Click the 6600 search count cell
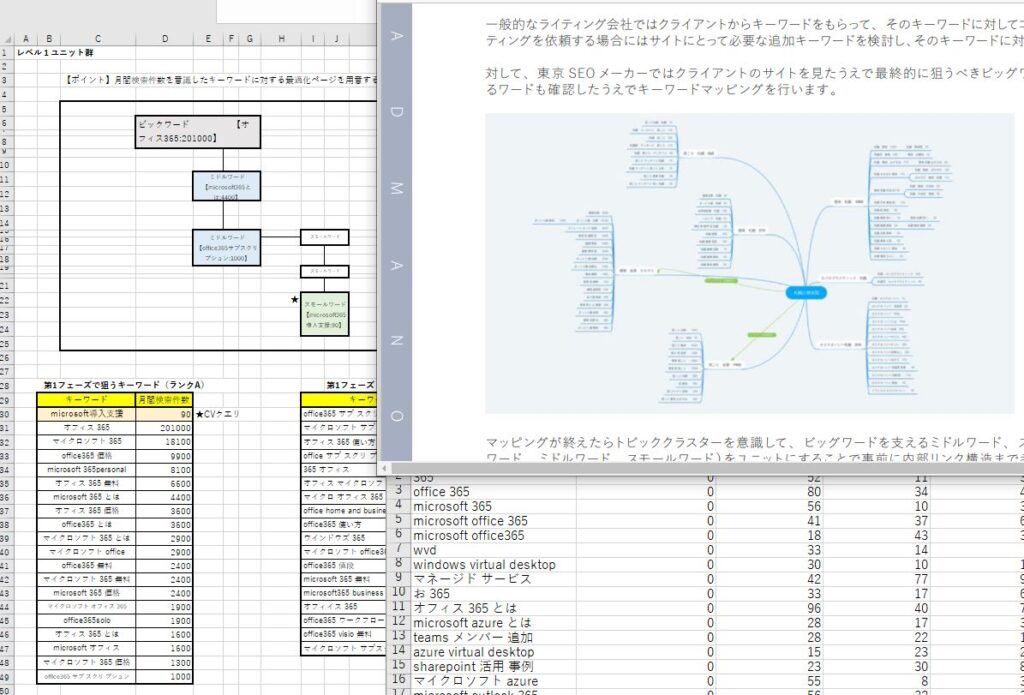This screenshot has width=1024, height=695. (165, 483)
